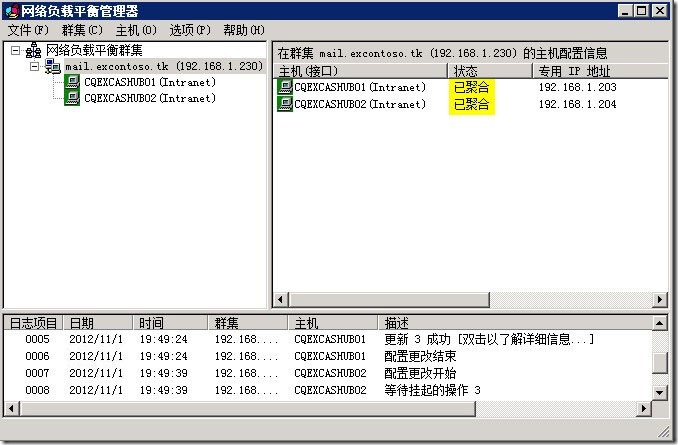Collapse the mail.excontoso.tk cluster node

coord(34,67)
